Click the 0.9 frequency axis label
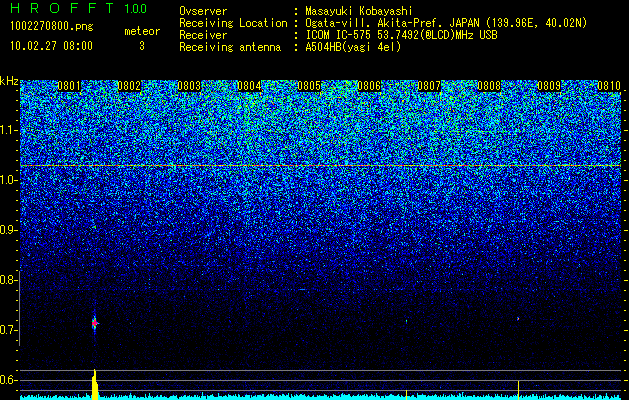629x400 pixels. click(9, 230)
